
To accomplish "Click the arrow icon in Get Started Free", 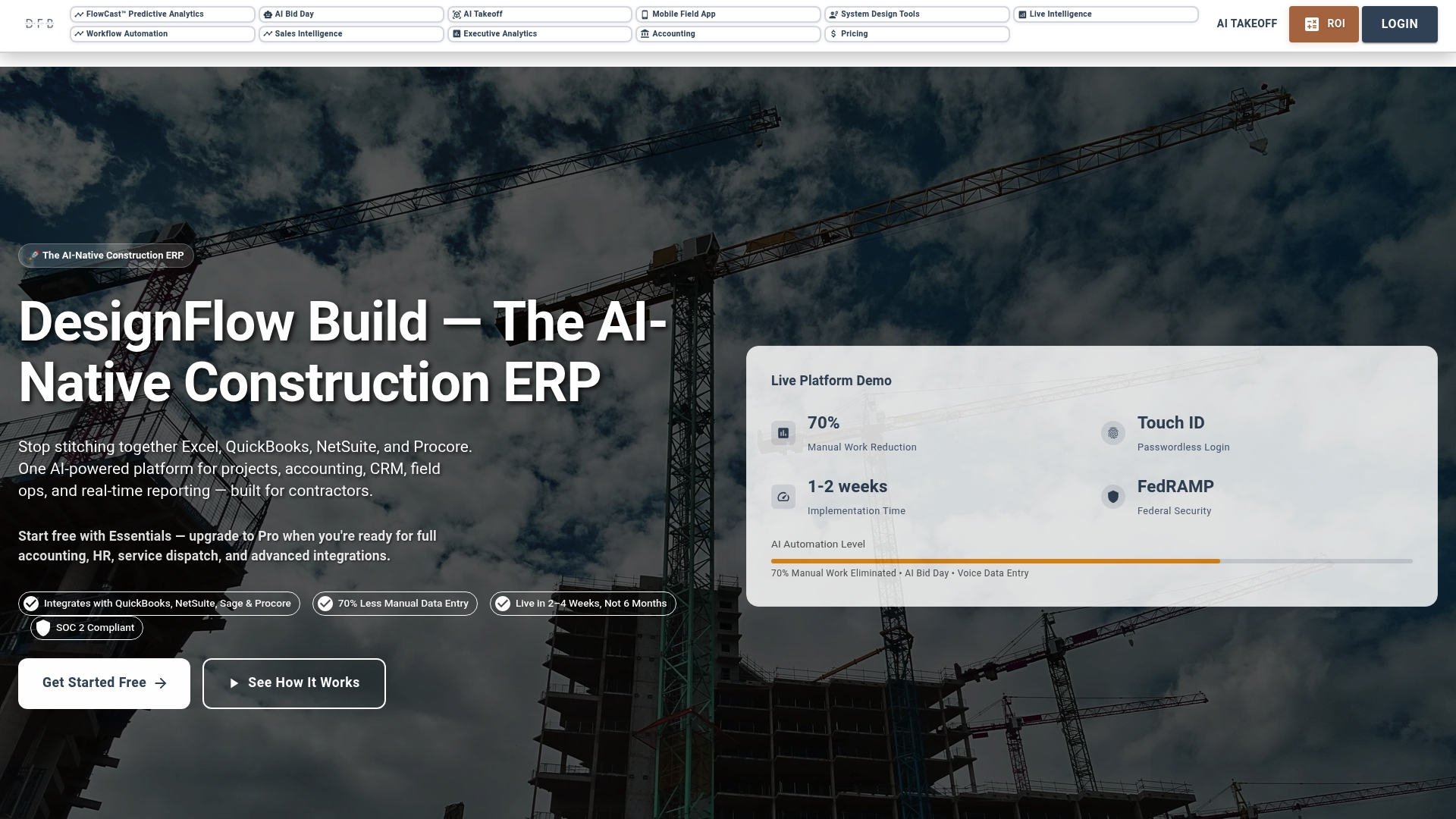I will point(161,683).
